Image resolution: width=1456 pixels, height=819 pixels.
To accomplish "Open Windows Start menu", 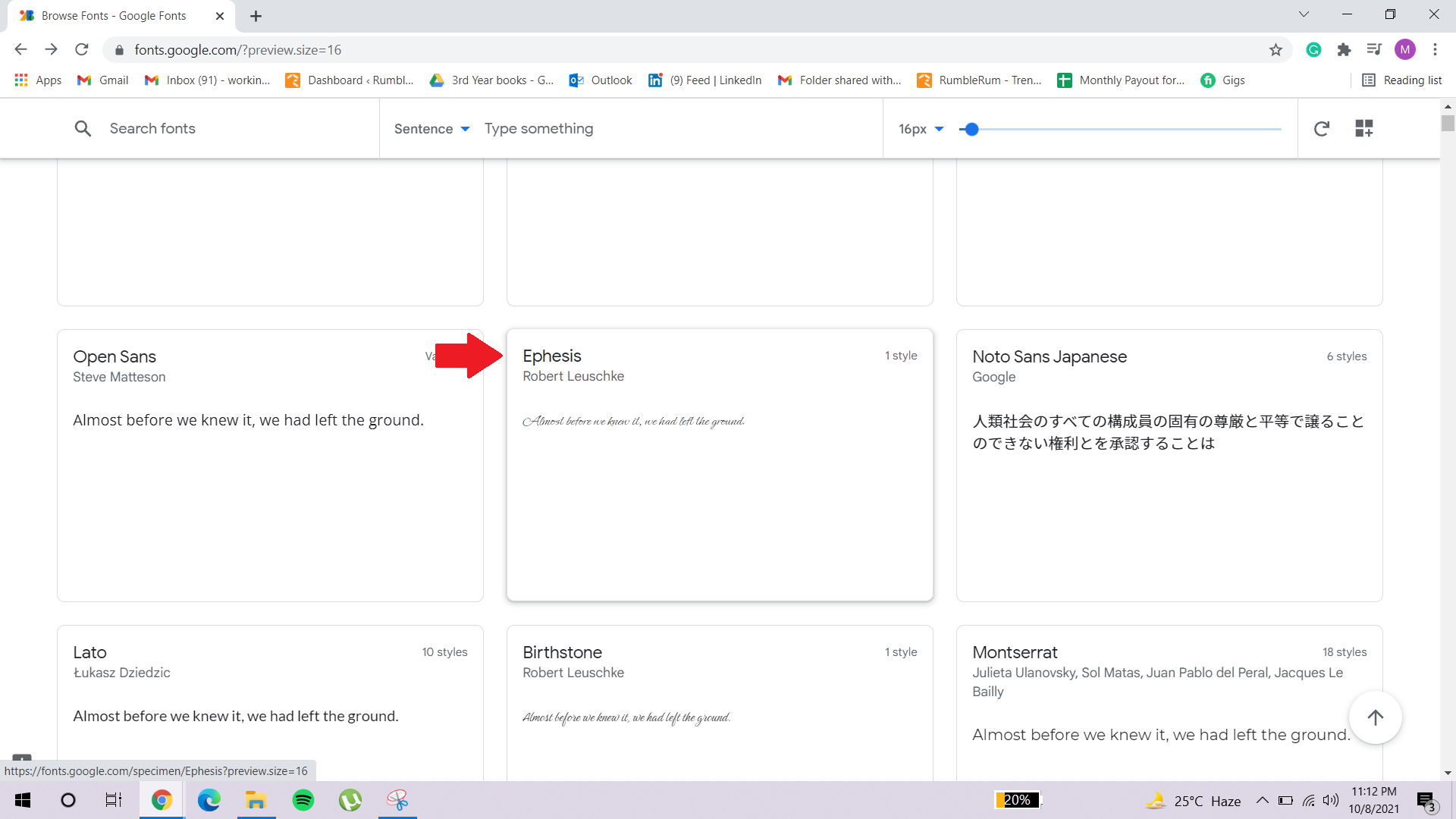I will click(23, 800).
